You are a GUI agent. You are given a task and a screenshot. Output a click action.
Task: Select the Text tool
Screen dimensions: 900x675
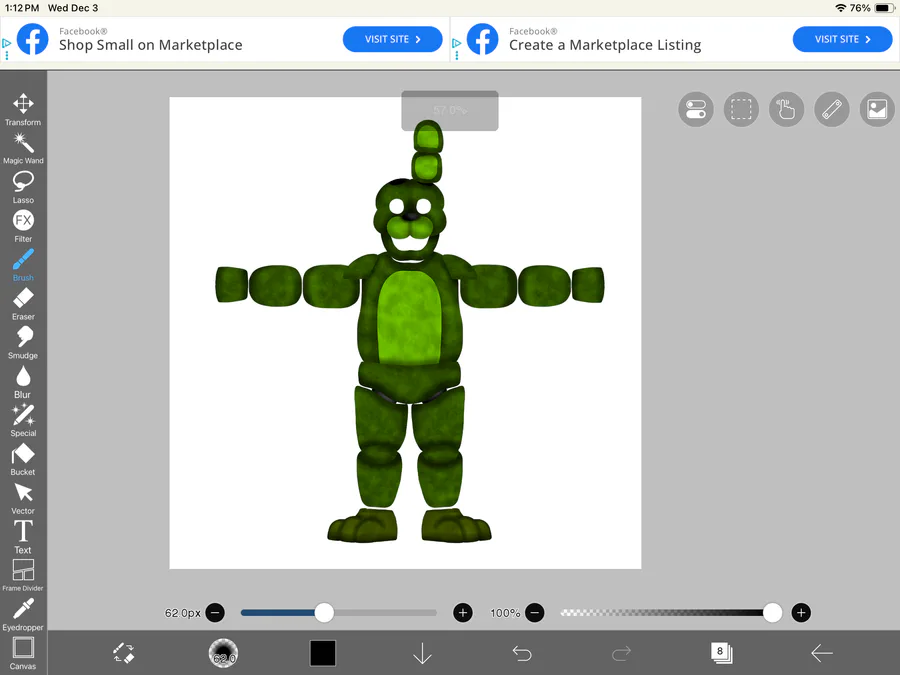click(23, 537)
